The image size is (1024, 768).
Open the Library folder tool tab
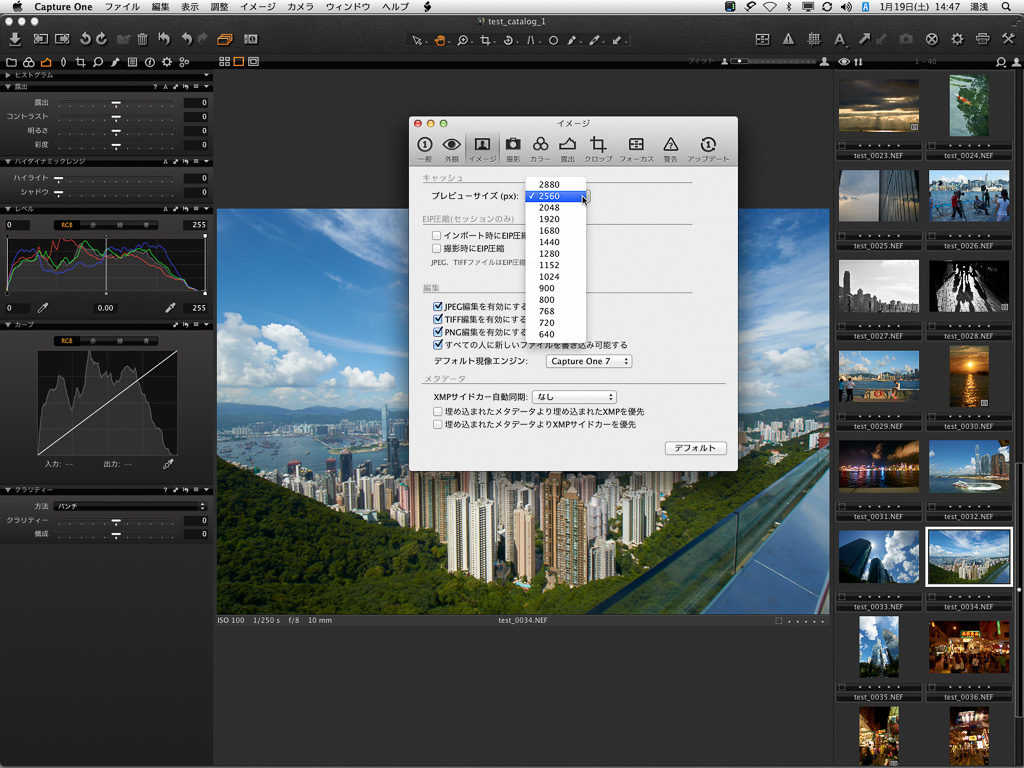point(12,62)
